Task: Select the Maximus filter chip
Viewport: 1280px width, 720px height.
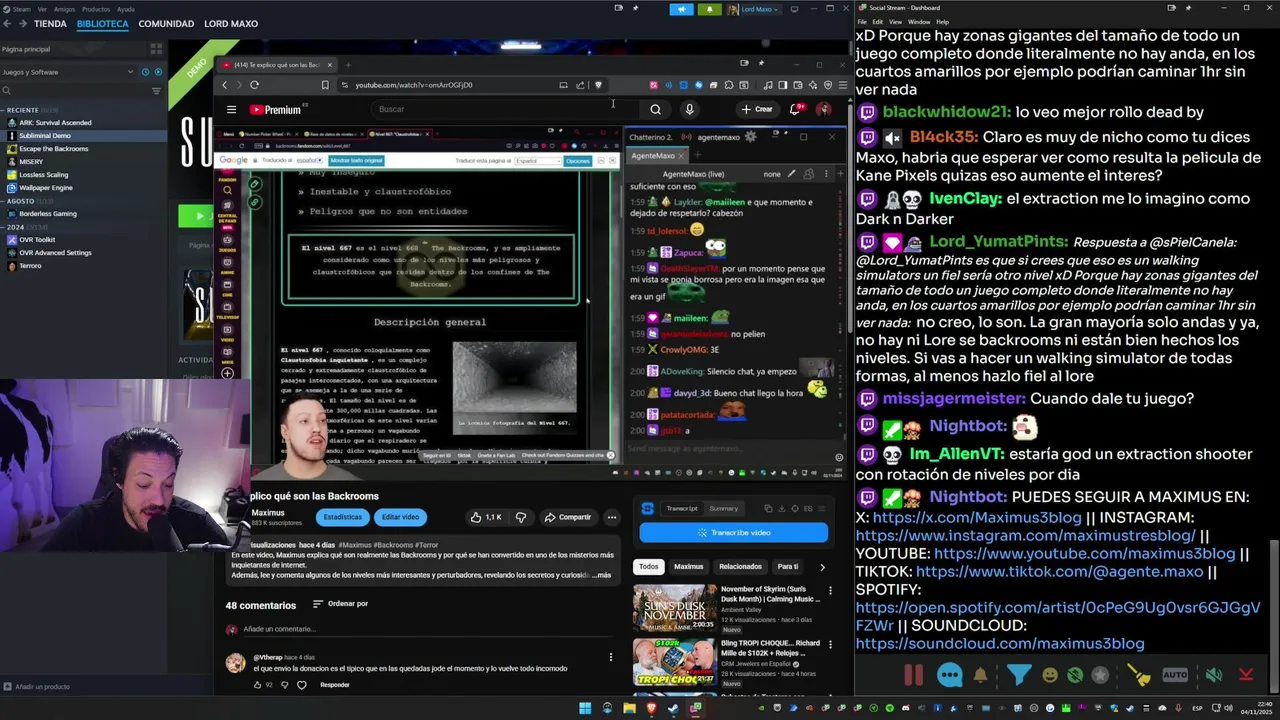Action: click(x=688, y=566)
